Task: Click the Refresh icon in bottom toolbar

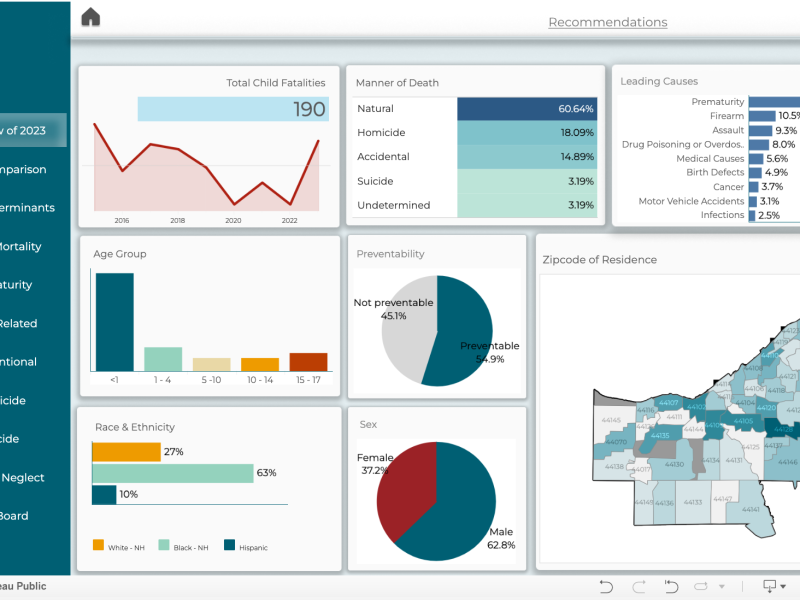Action: (x=701, y=586)
